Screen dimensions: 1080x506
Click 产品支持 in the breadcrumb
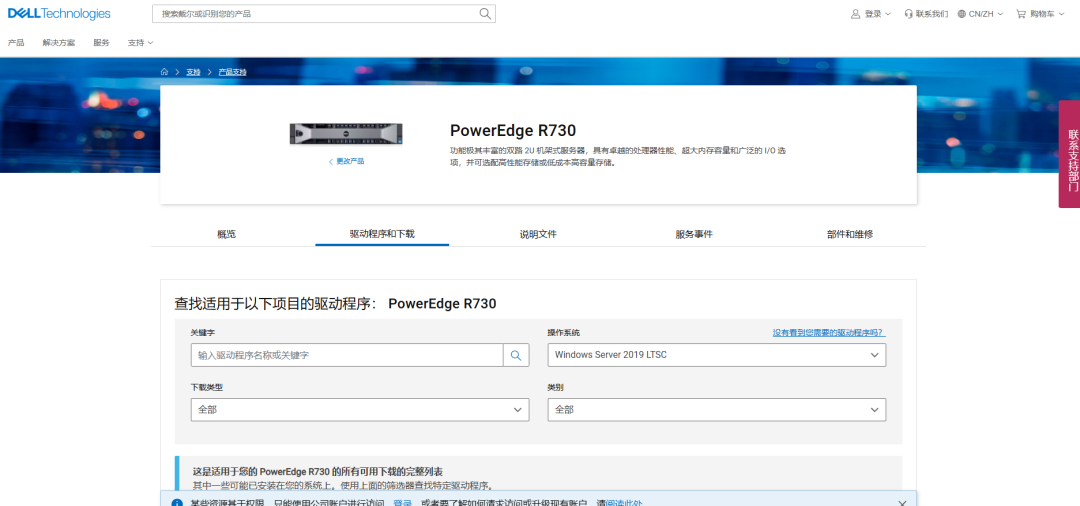[232, 72]
